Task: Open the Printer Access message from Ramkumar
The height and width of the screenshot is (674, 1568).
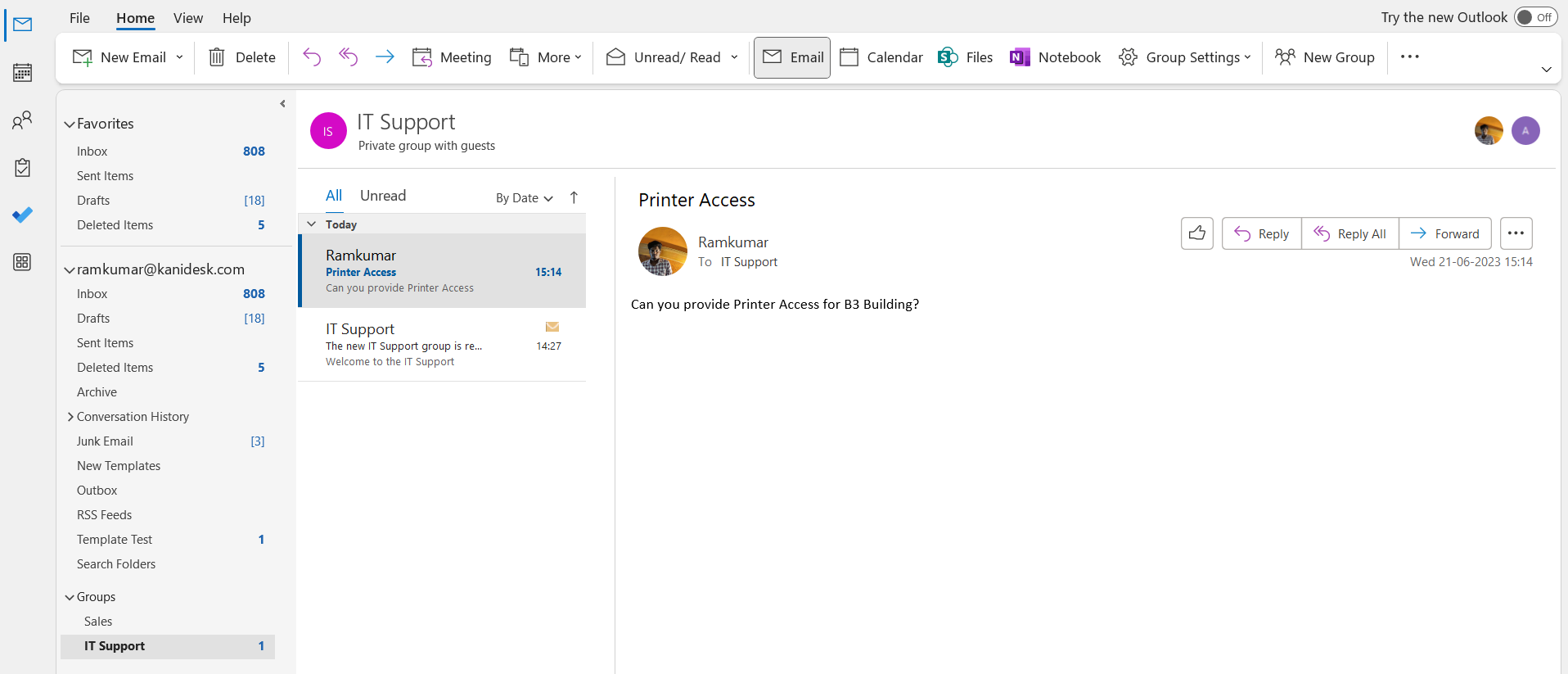Action: pos(443,271)
